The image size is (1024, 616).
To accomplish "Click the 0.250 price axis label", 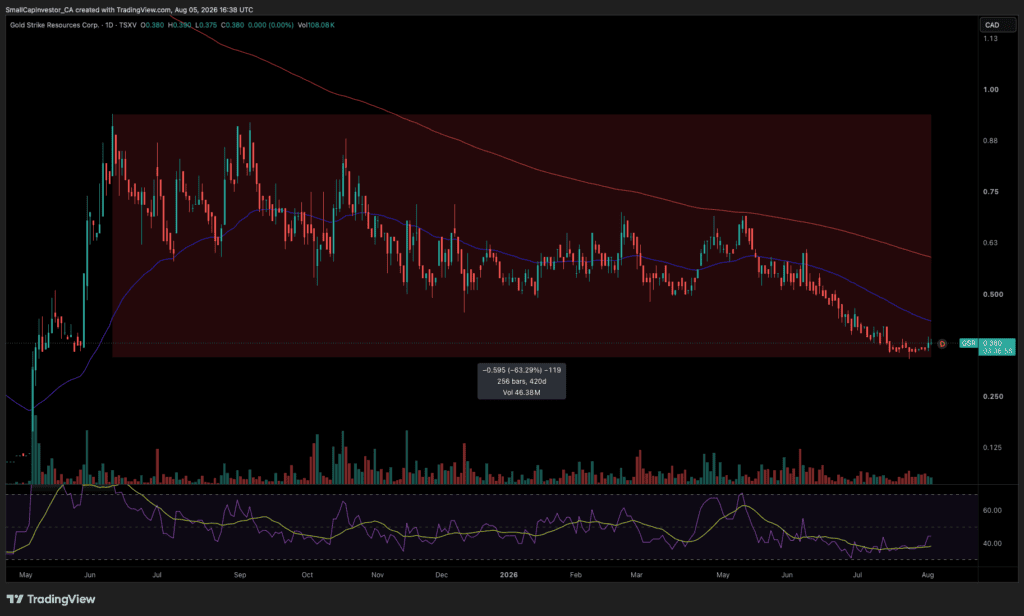I will click(x=993, y=397).
